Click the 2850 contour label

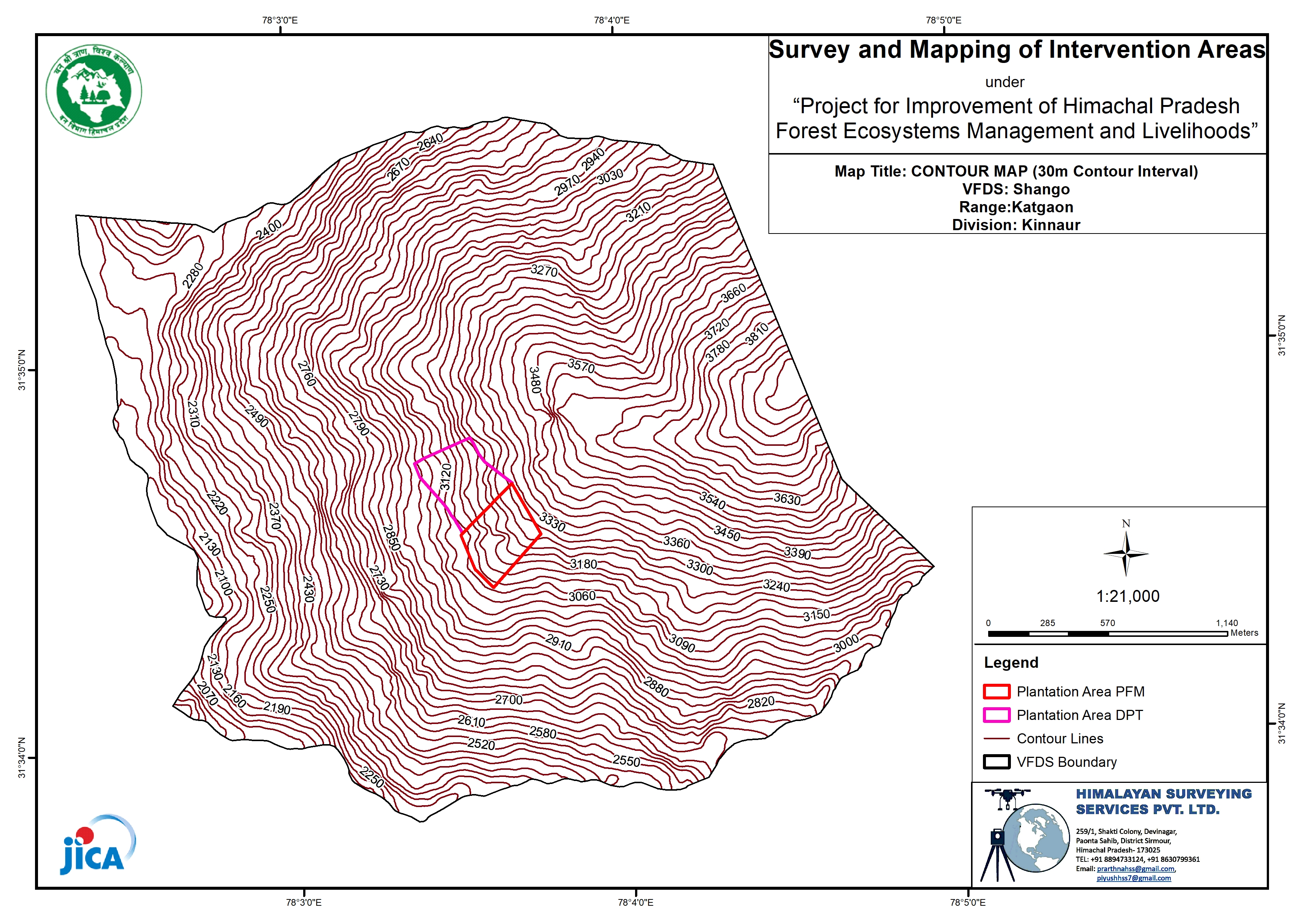[391, 537]
